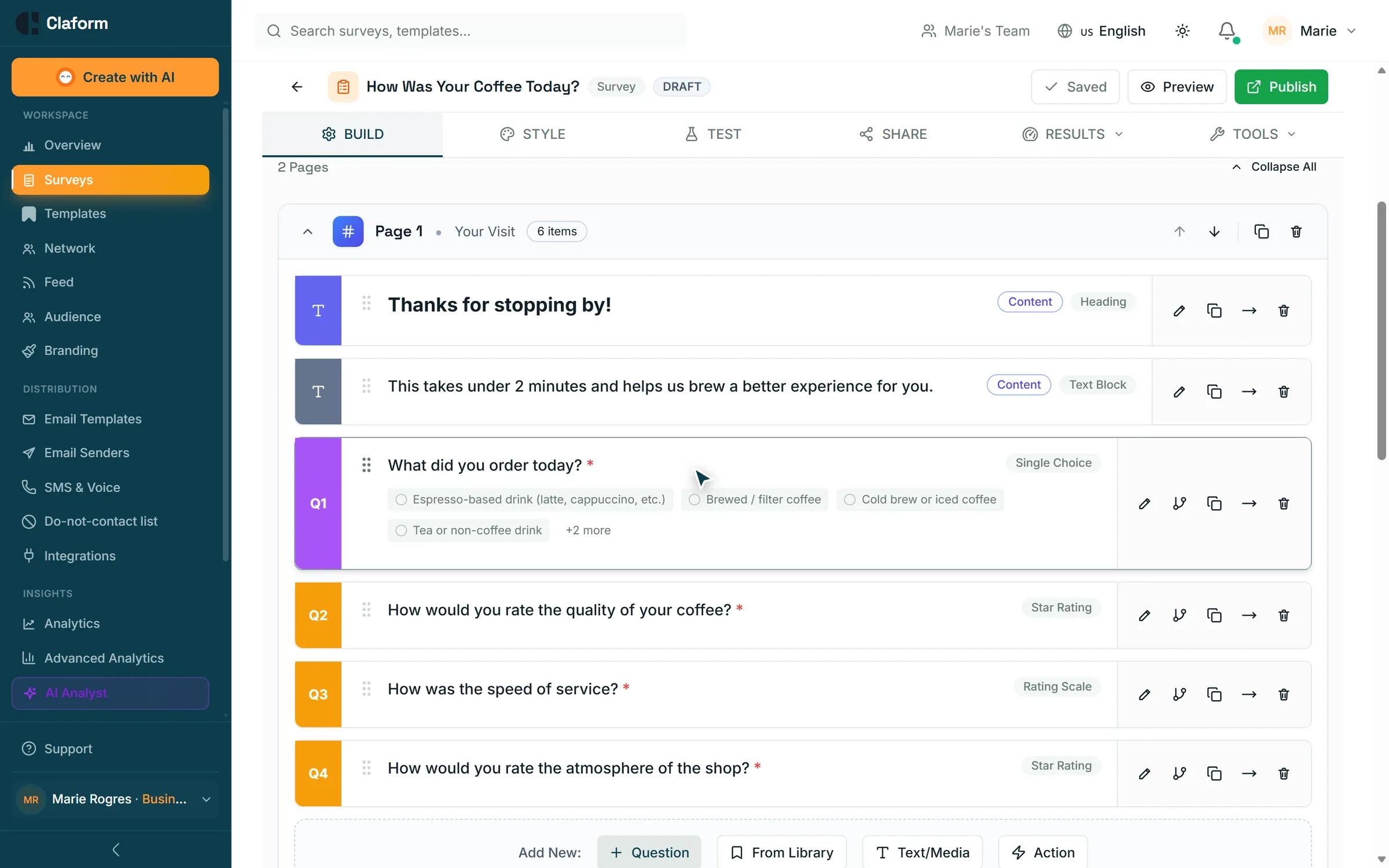Switch to the STYLE tab
1389x868 pixels.
(x=532, y=134)
